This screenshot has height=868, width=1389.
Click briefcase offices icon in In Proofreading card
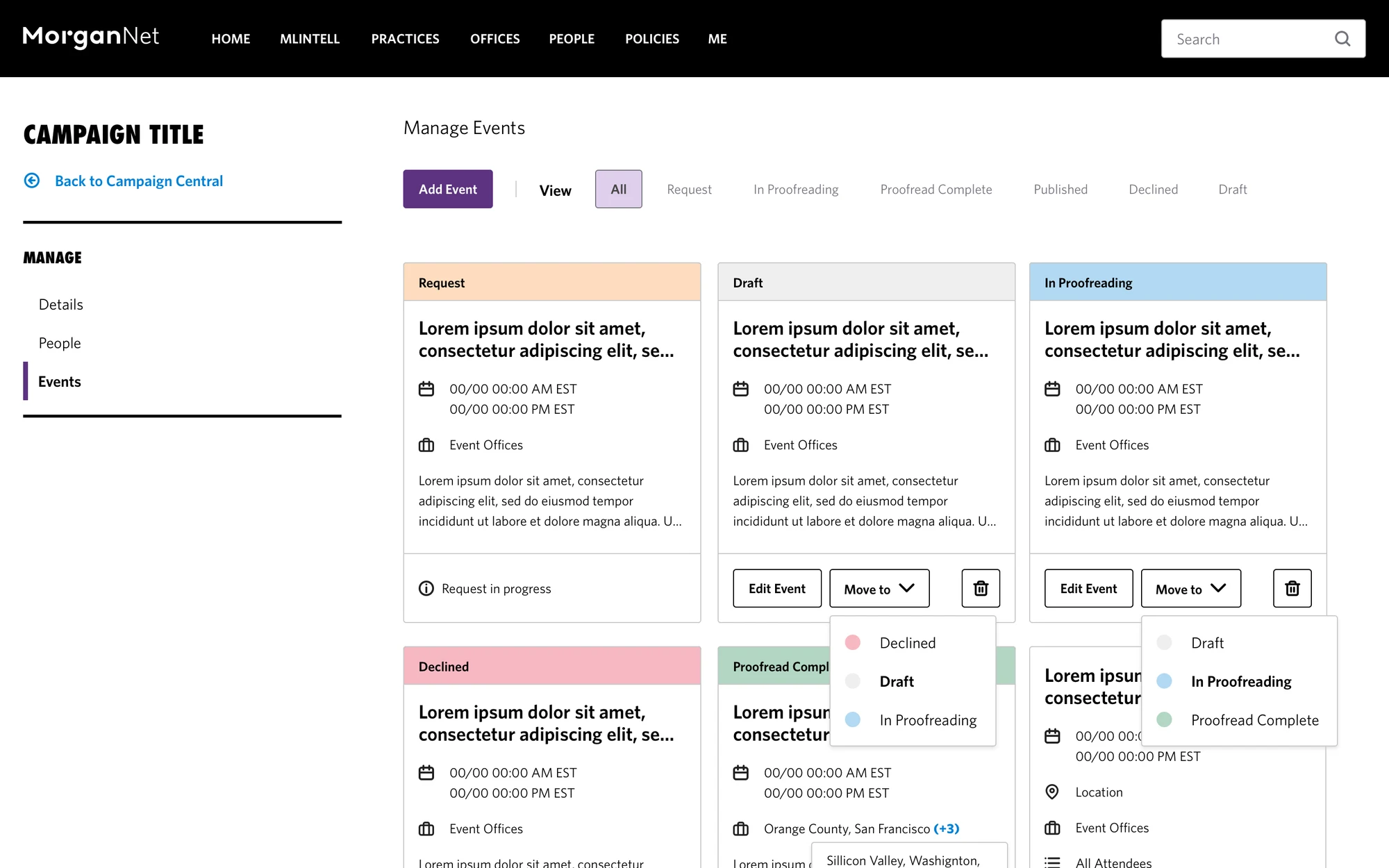click(1053, 445)
